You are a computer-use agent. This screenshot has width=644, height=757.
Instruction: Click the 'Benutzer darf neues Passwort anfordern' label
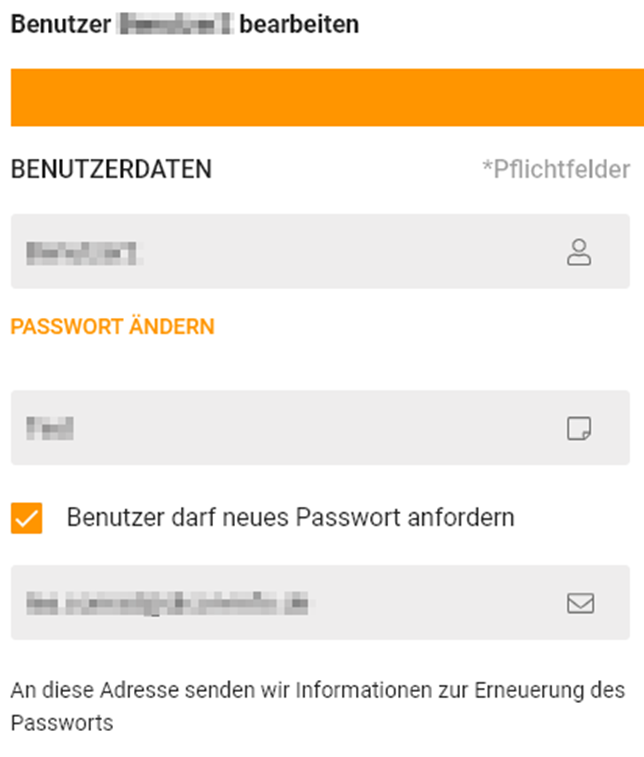[290, 518]
